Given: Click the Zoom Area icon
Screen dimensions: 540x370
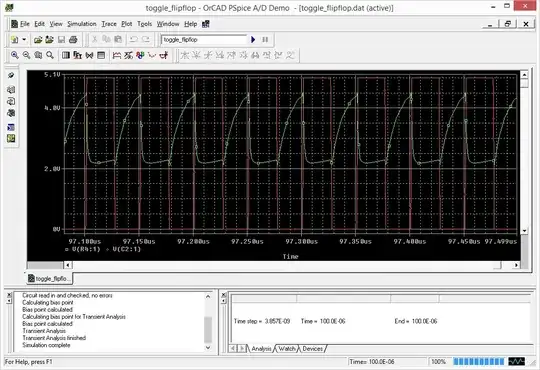Looking at the screenshot, I should (38, 55).
